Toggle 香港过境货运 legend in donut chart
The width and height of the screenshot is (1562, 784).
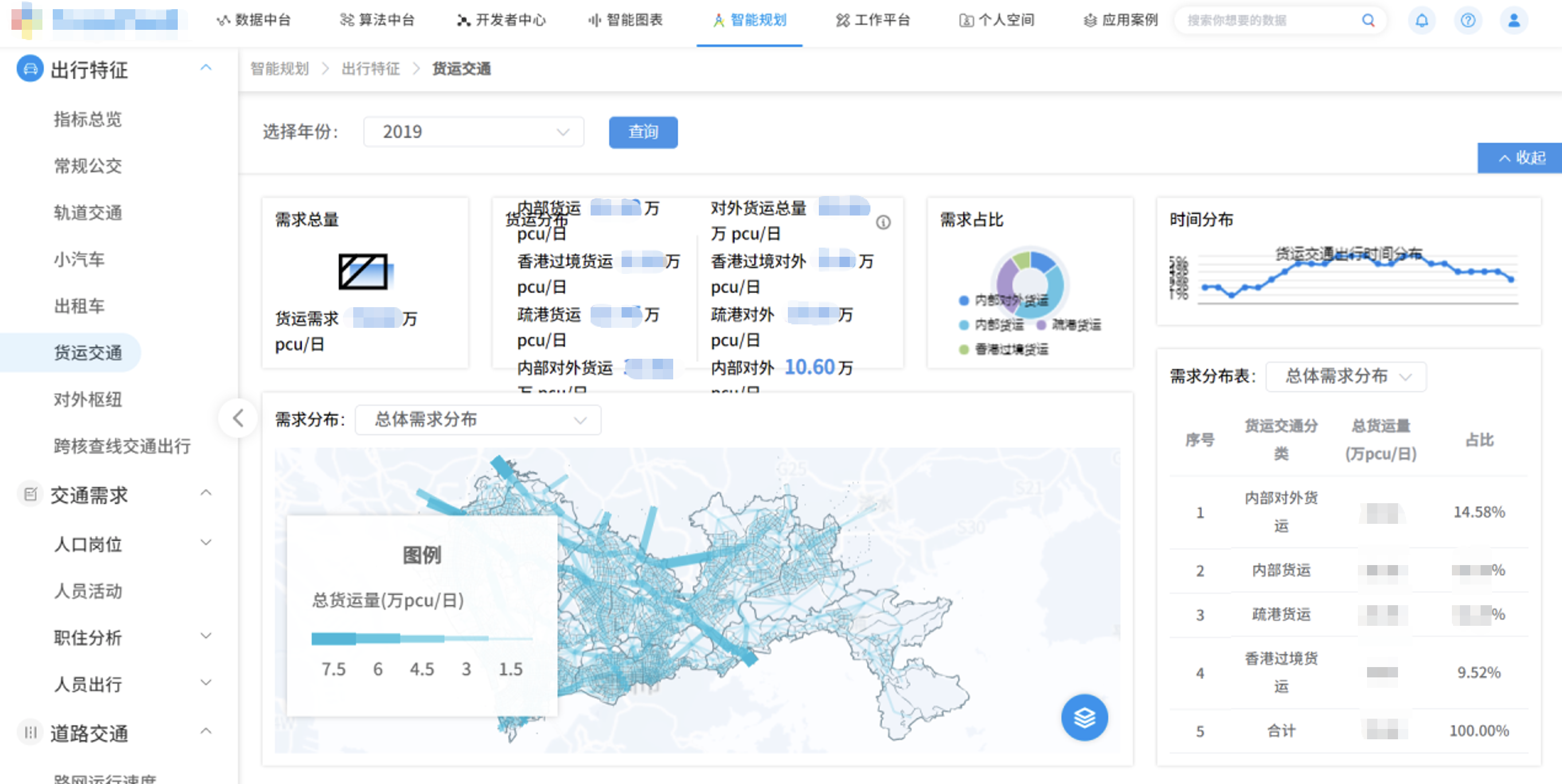pyautogui.click(x=1003, y=350)
